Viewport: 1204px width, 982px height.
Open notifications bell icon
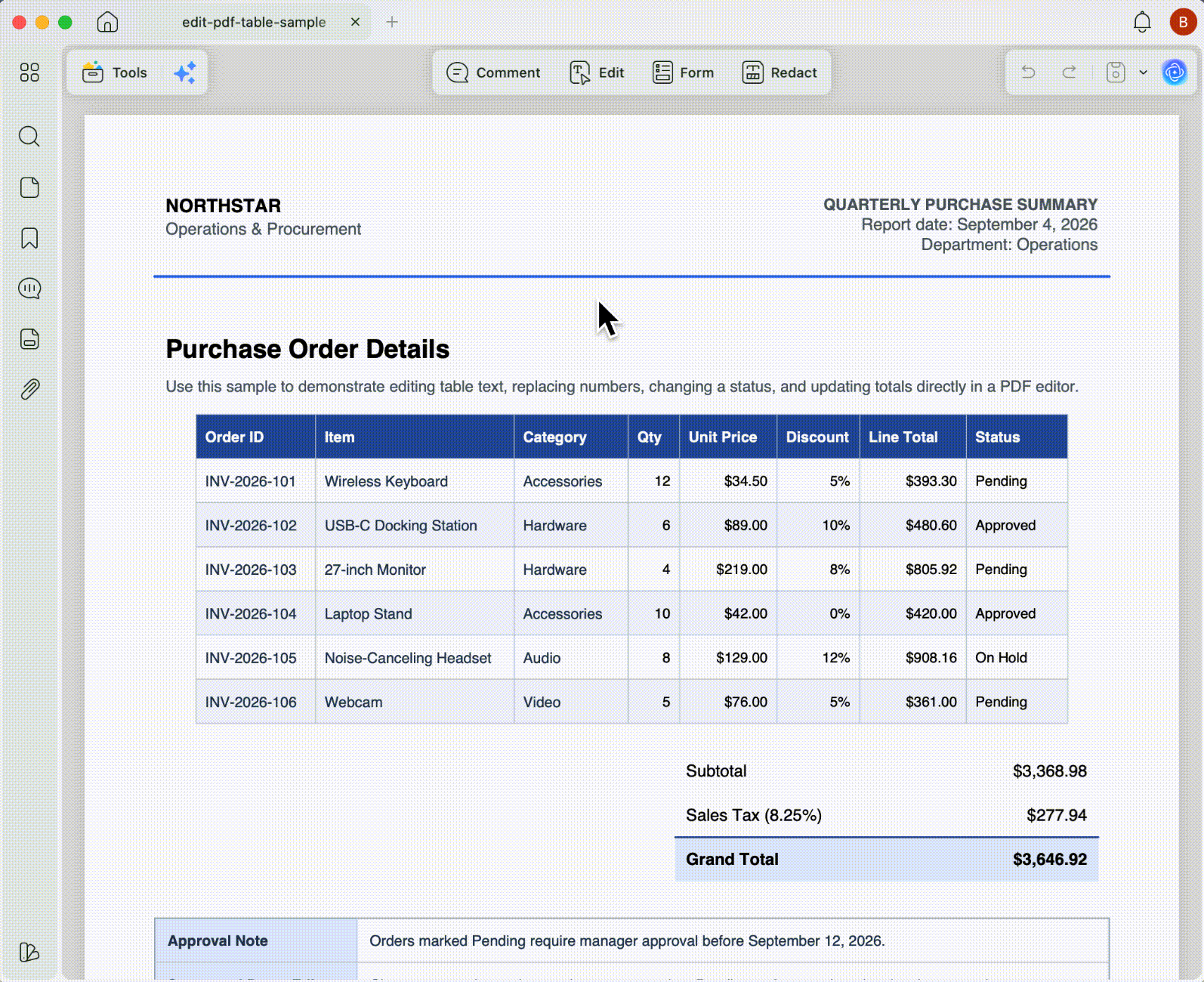tap(1142, 22)
